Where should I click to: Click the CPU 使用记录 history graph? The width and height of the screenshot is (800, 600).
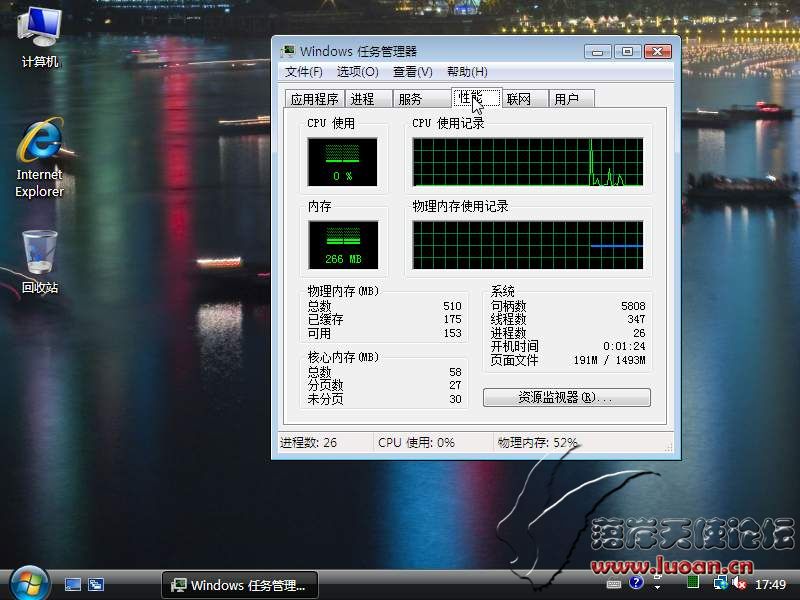528,162
